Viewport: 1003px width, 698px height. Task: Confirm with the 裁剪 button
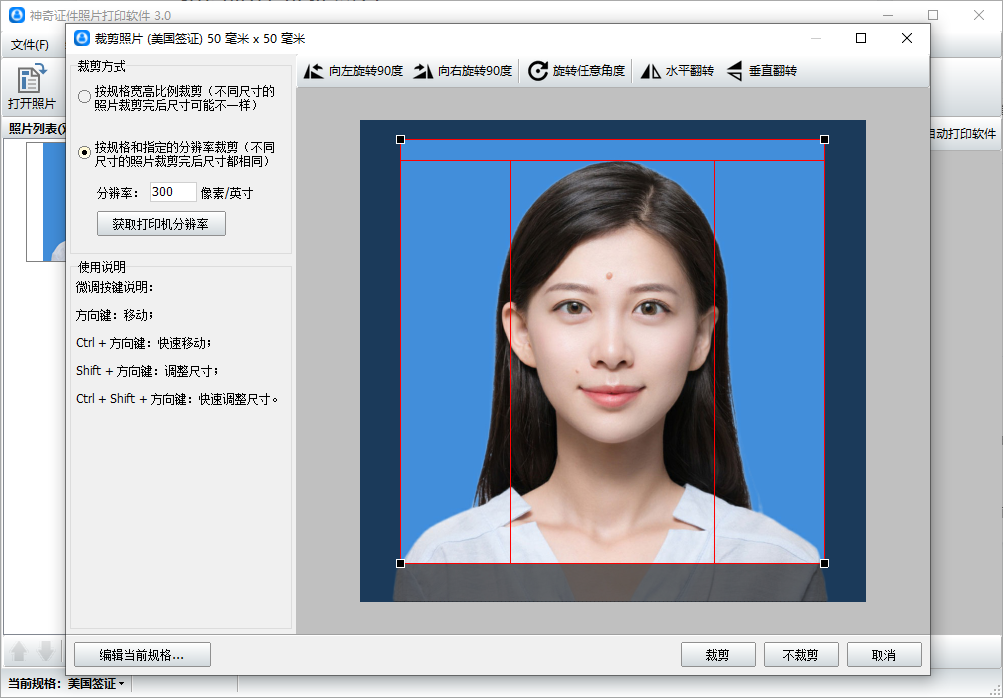(717, 655)
